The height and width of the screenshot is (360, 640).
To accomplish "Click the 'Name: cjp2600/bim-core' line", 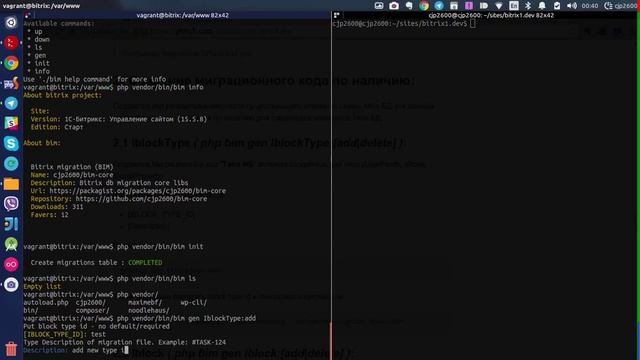I will pos(72,175).
